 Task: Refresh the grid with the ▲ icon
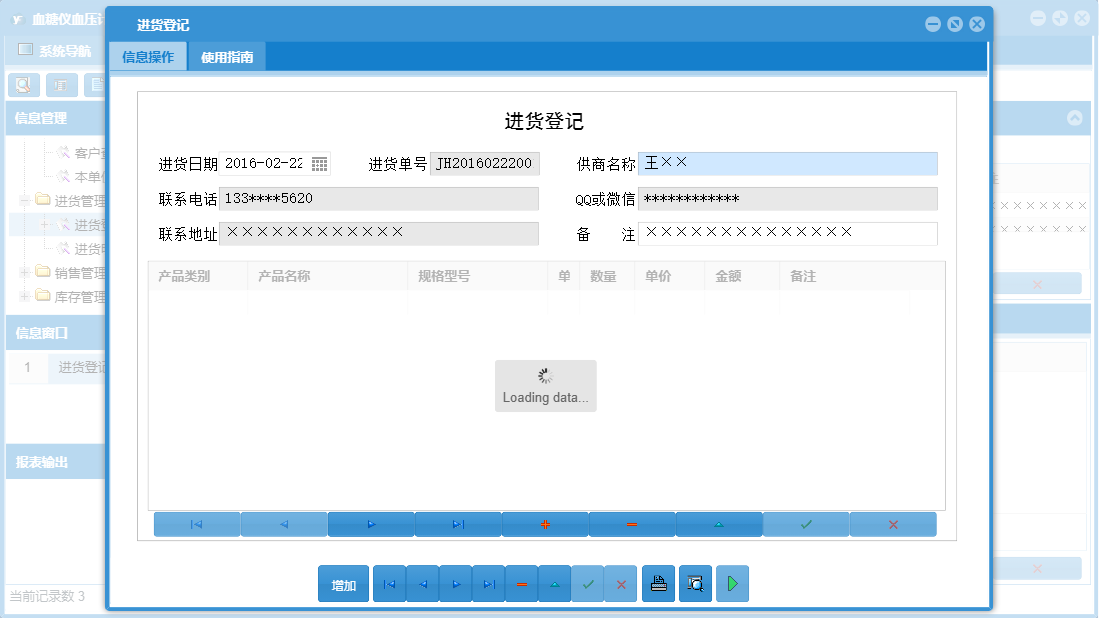coord(719,523)
